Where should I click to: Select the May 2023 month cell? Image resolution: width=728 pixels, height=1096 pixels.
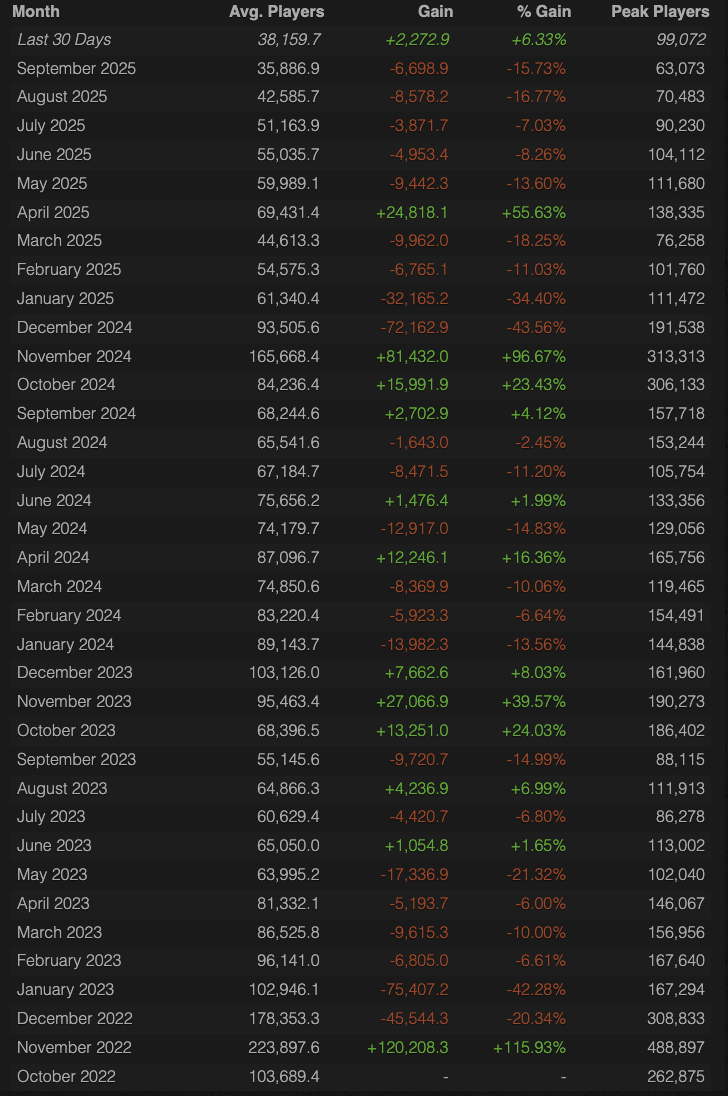pos(52,874)
